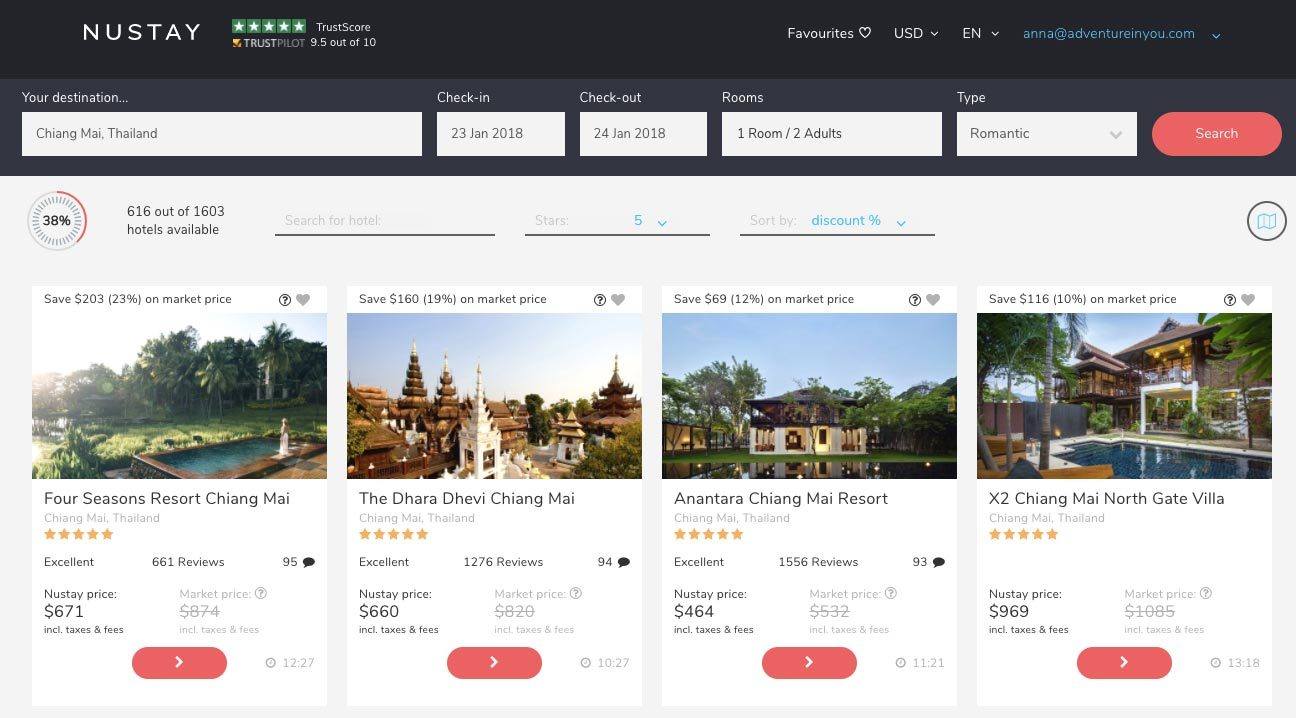The image size is (1296, 718).
Task: Open the anna@adventureinyou.com account menu
Action: [1108, 33]
